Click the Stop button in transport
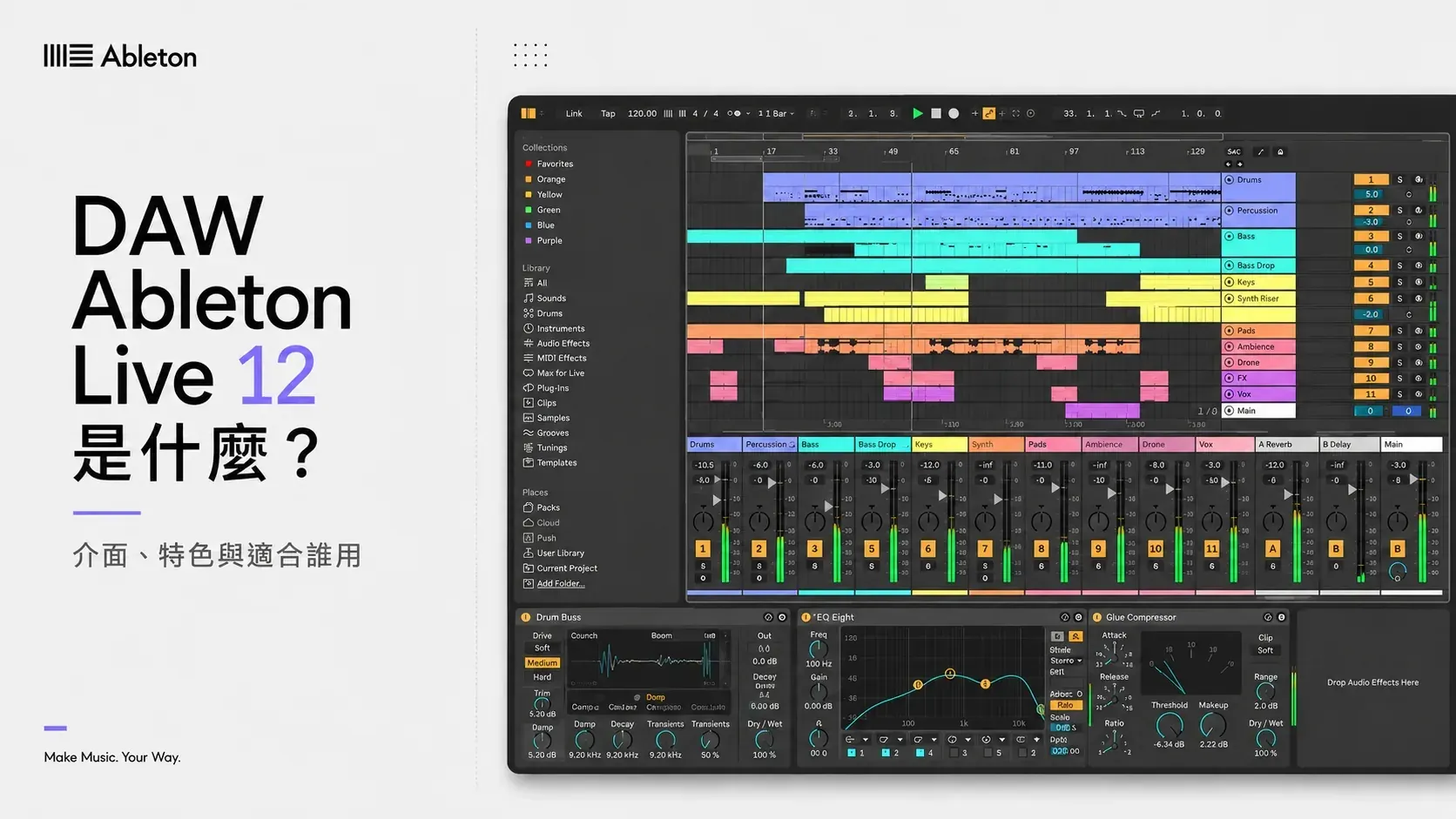The width and height of the screenshot is (1456, 819). 936,113
